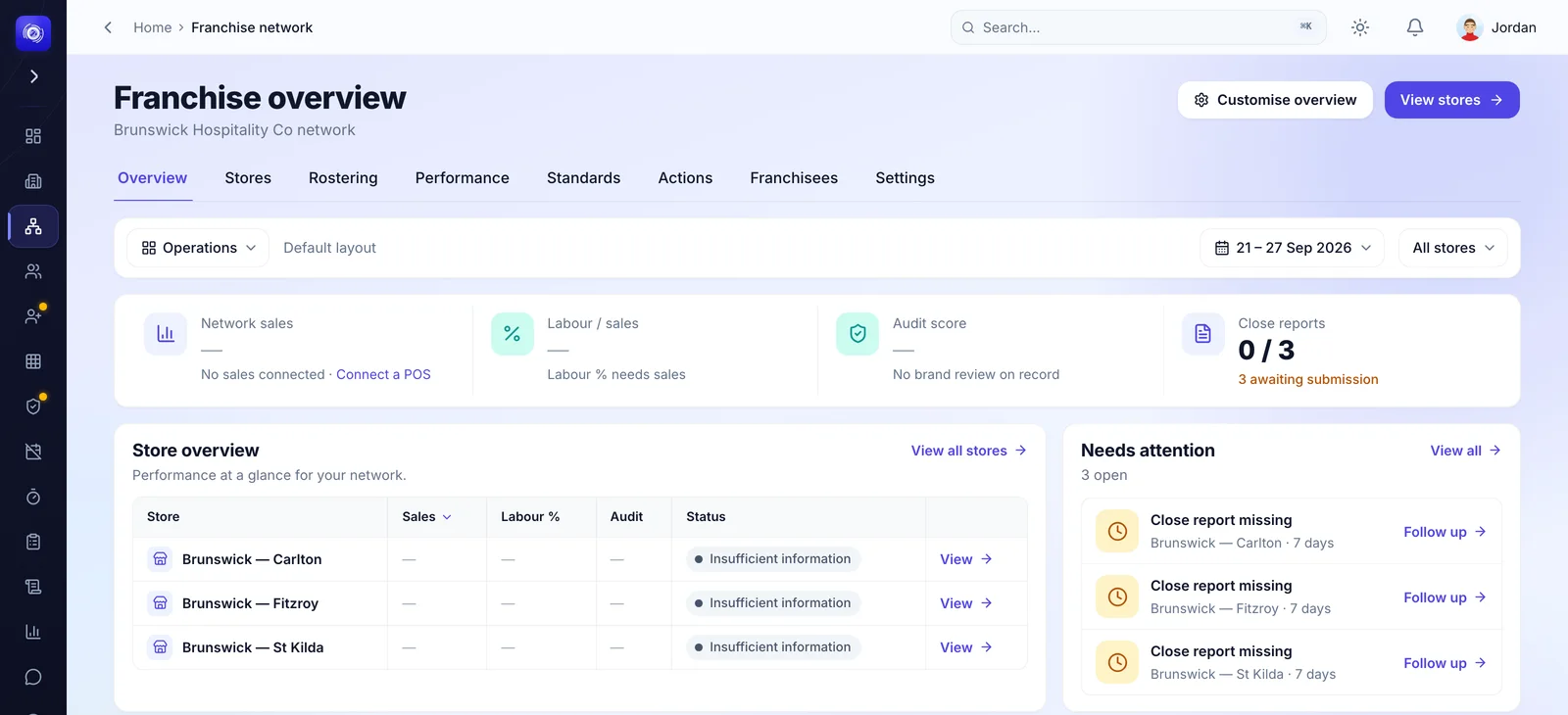
Task: Open the stopwatch icon in sidebar
Action: (x=33, y=497)
